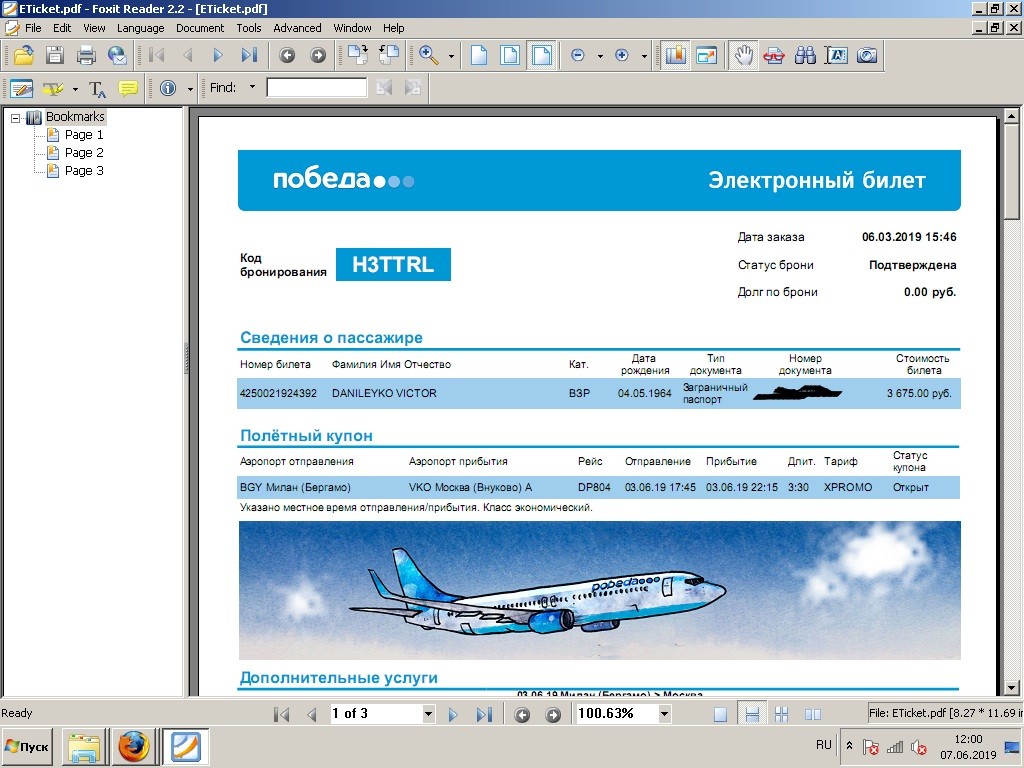The image size is (1024, 768).
Task: Select the Hand tool in the toolbar
Action: click(742, 55)
